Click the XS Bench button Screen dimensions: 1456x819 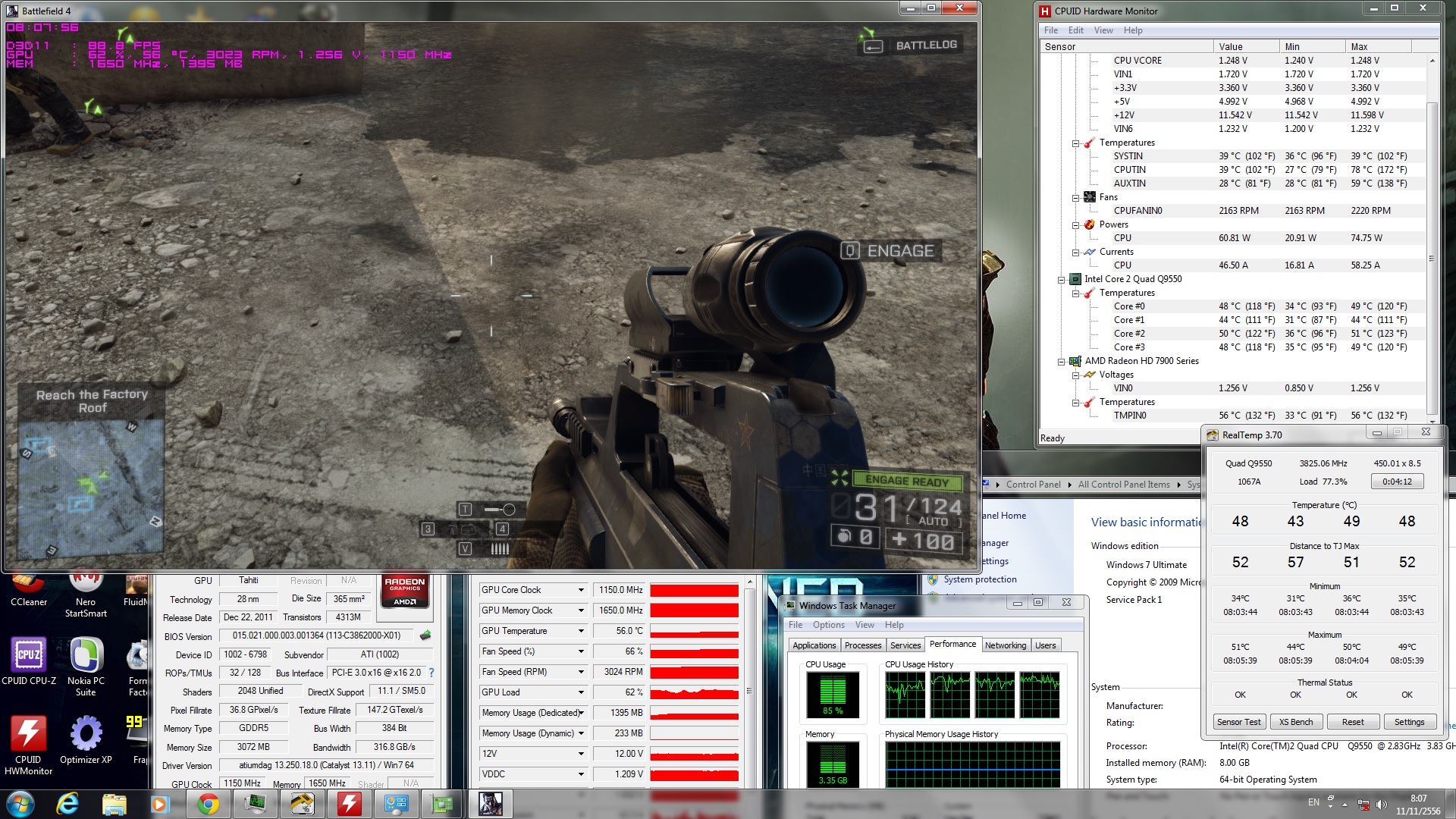tap(1295, 722)
